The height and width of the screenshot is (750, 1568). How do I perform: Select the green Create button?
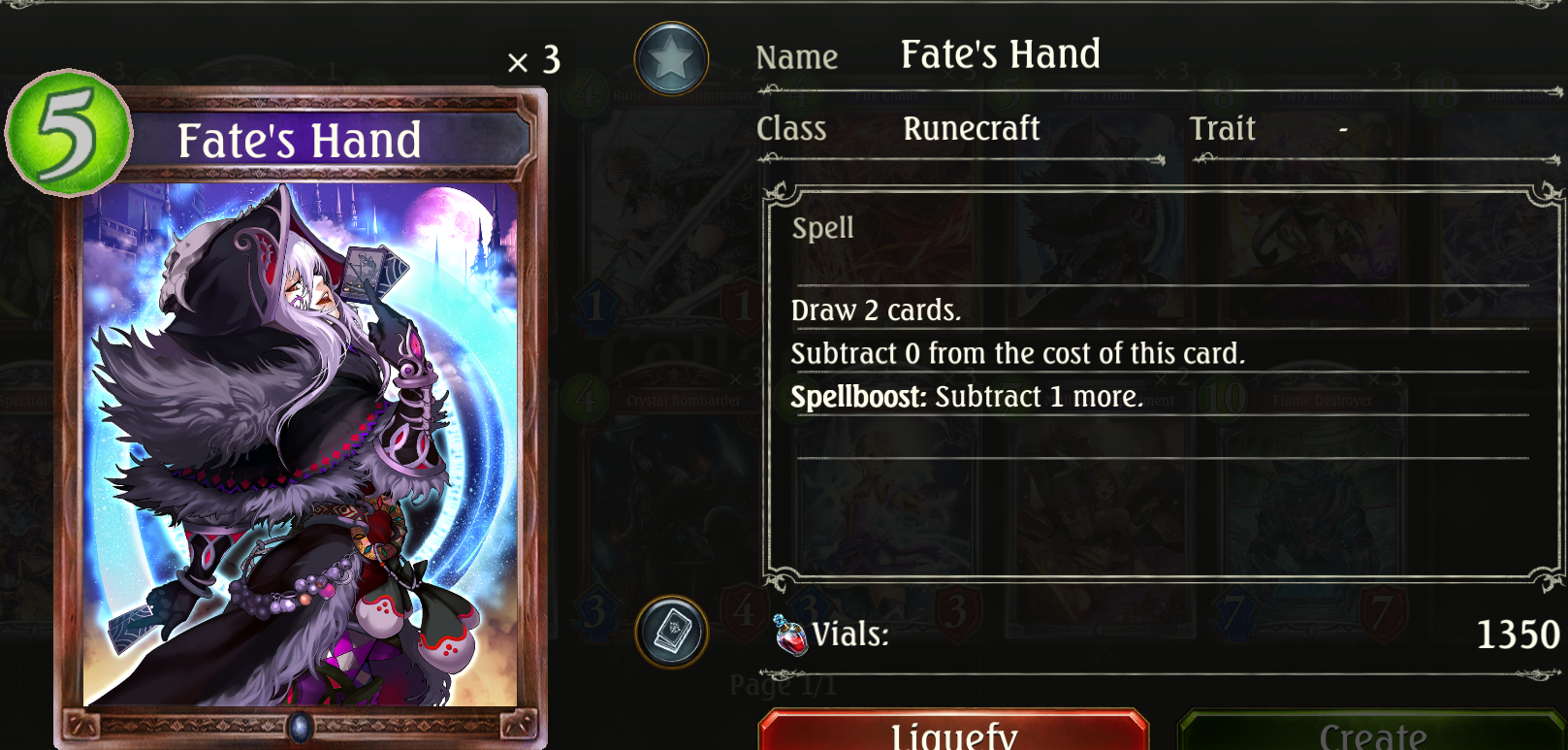tap(1371, 730)
